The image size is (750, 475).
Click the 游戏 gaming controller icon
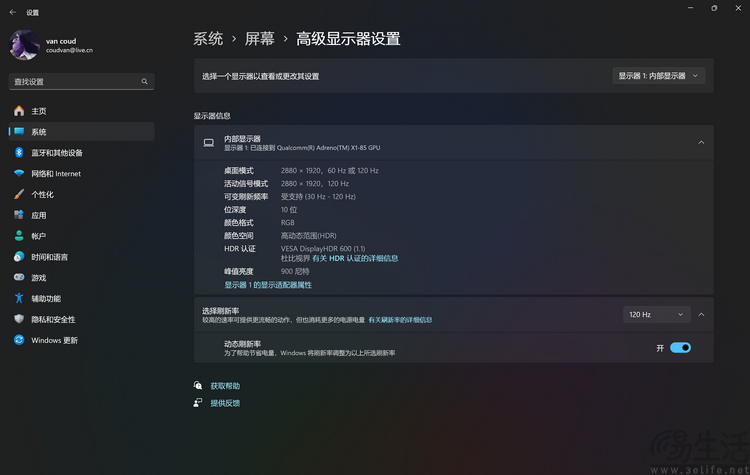tap(18, 278)
